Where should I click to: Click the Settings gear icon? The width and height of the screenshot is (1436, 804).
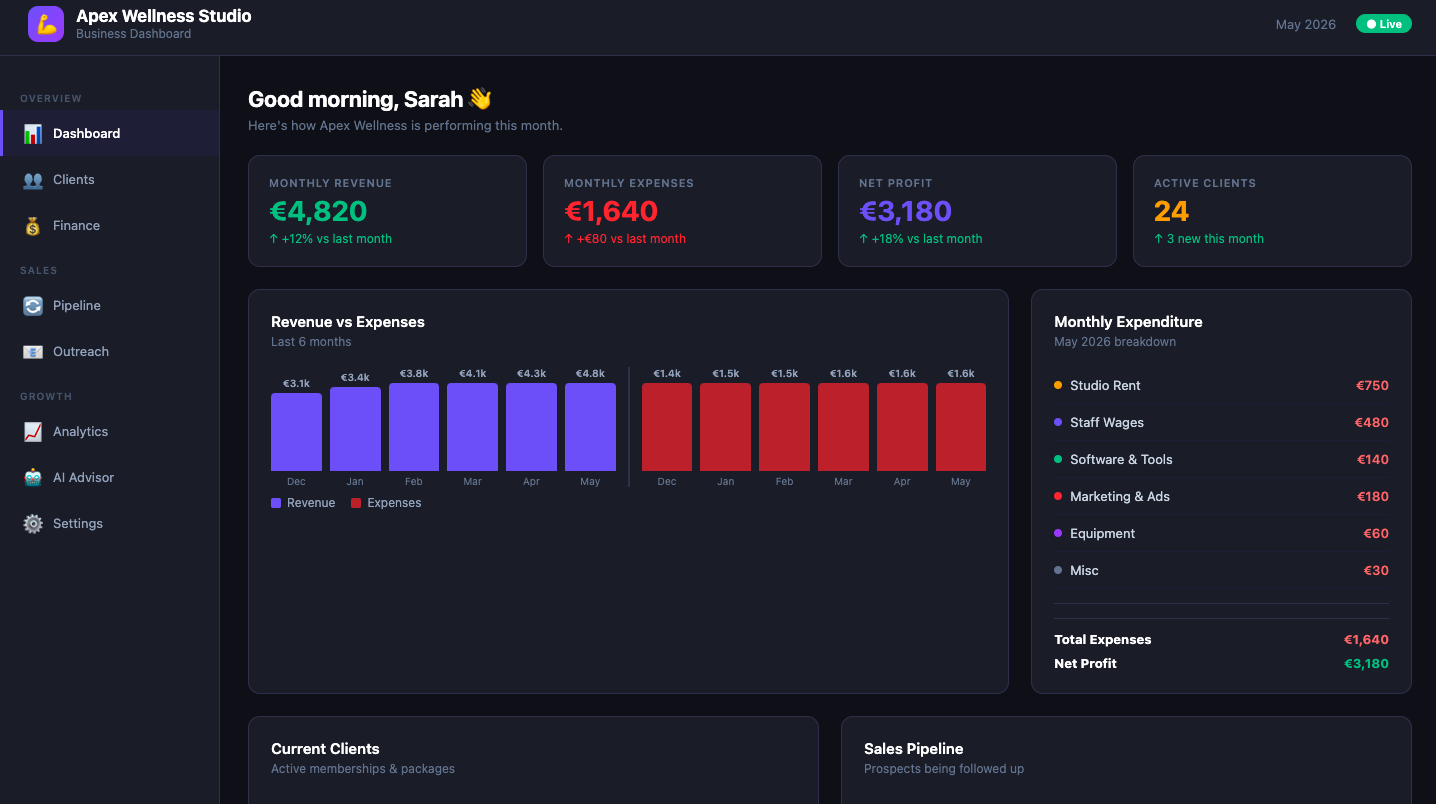pos(33,524)
